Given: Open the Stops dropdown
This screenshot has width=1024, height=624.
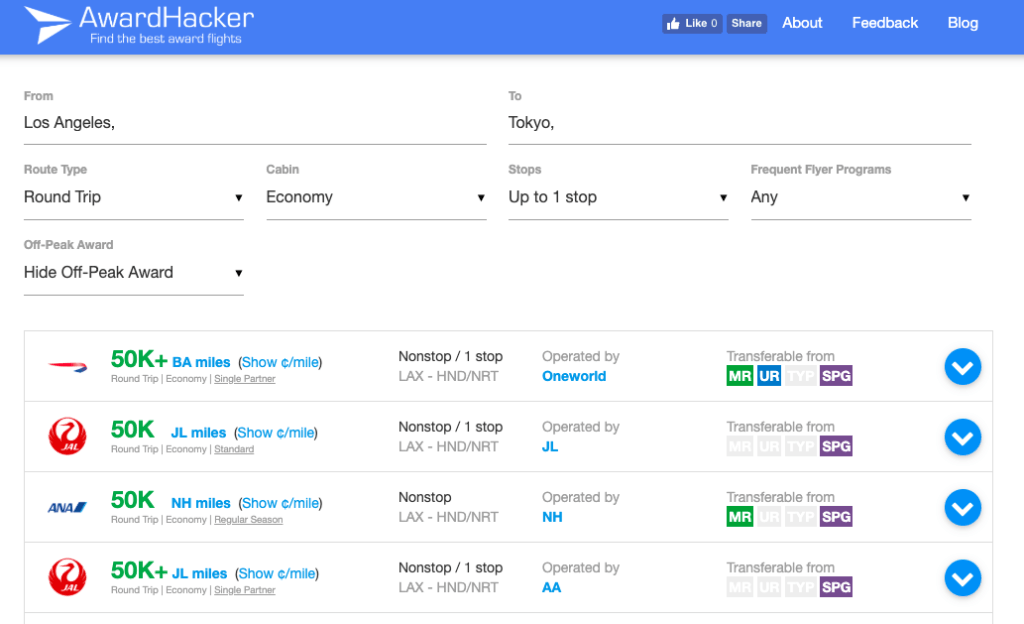Looking at the screenshot, I should click(618, 197).
